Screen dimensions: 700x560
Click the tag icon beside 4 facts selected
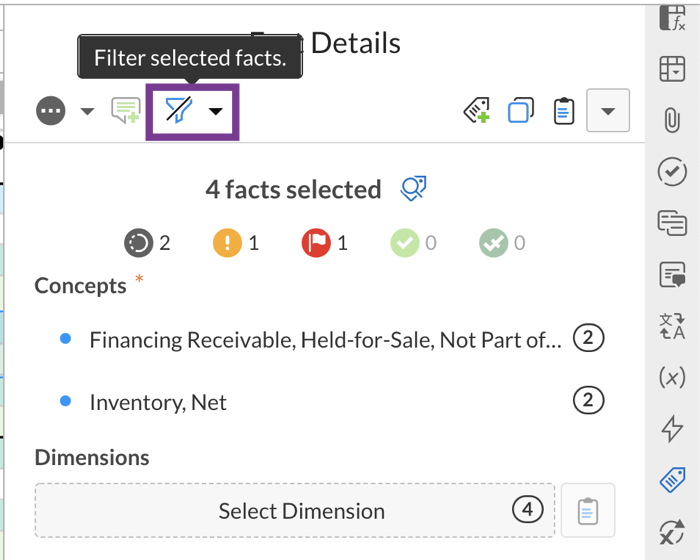point(414,188)
